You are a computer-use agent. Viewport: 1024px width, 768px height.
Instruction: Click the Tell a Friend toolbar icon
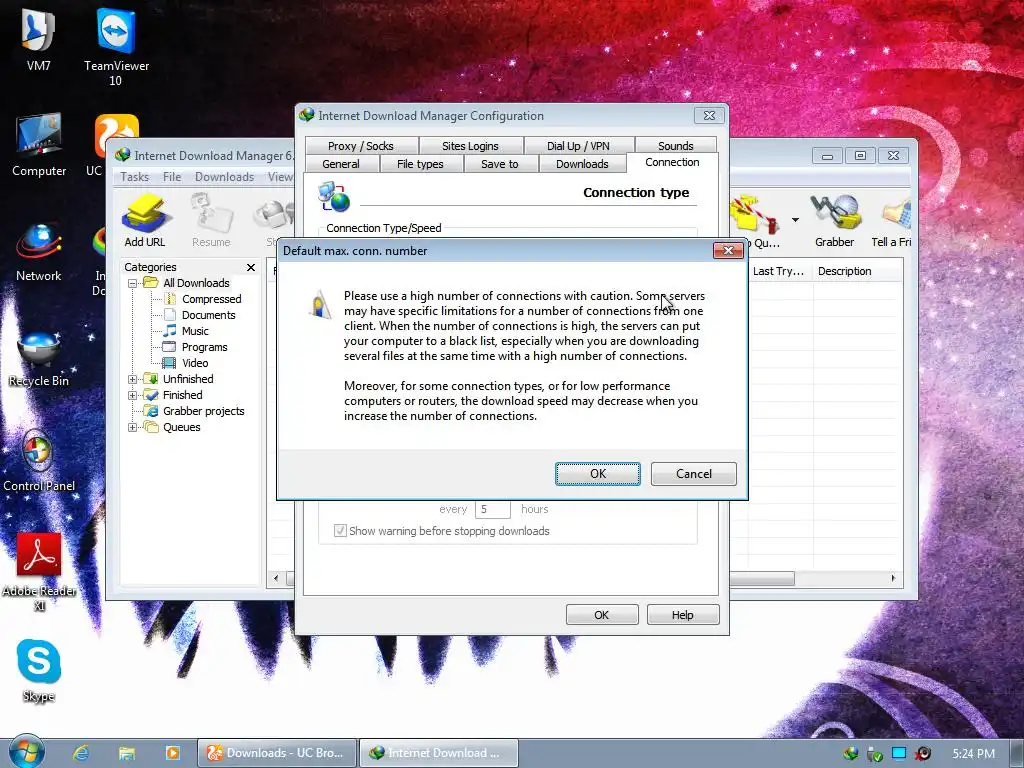click(x=892, y=220)
